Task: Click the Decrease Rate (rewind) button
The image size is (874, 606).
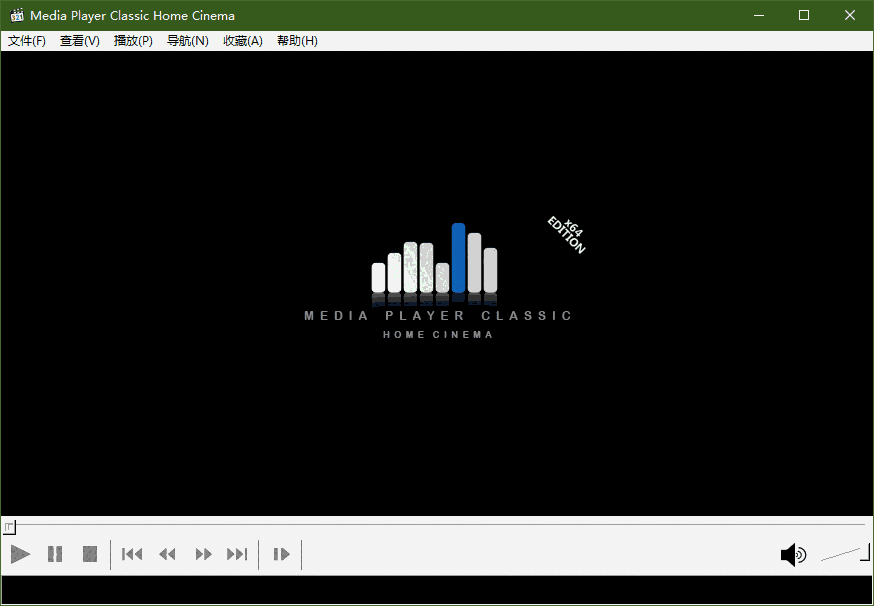Action: (167, 554)
